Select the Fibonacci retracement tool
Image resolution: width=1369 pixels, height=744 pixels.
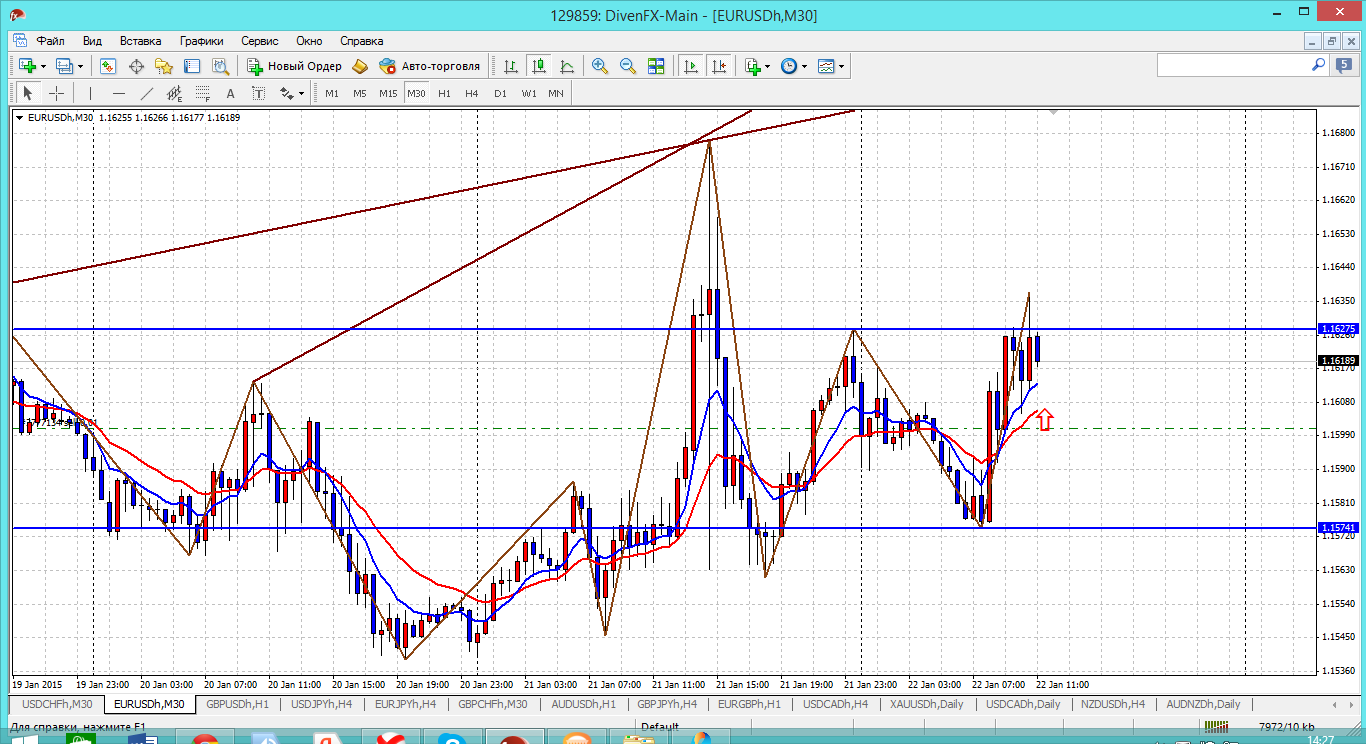click(203, 93)
